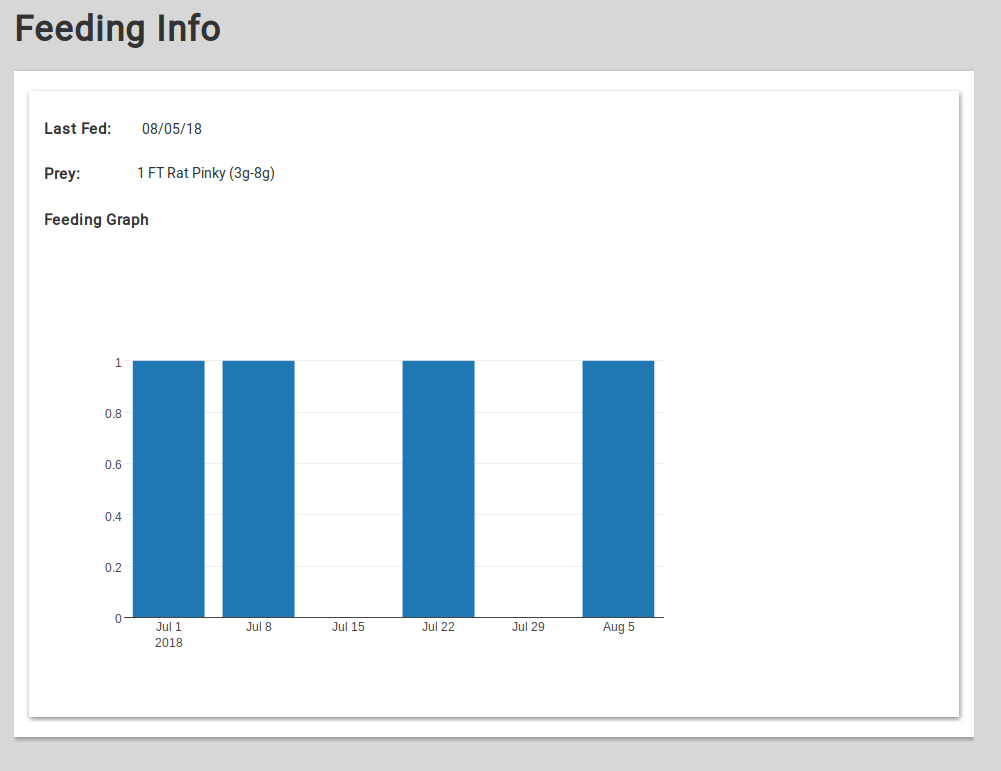The height and width of the screenshot is (771, 1001).
Task: Click the Aug 5 axis label
Action: pos(618,626)
